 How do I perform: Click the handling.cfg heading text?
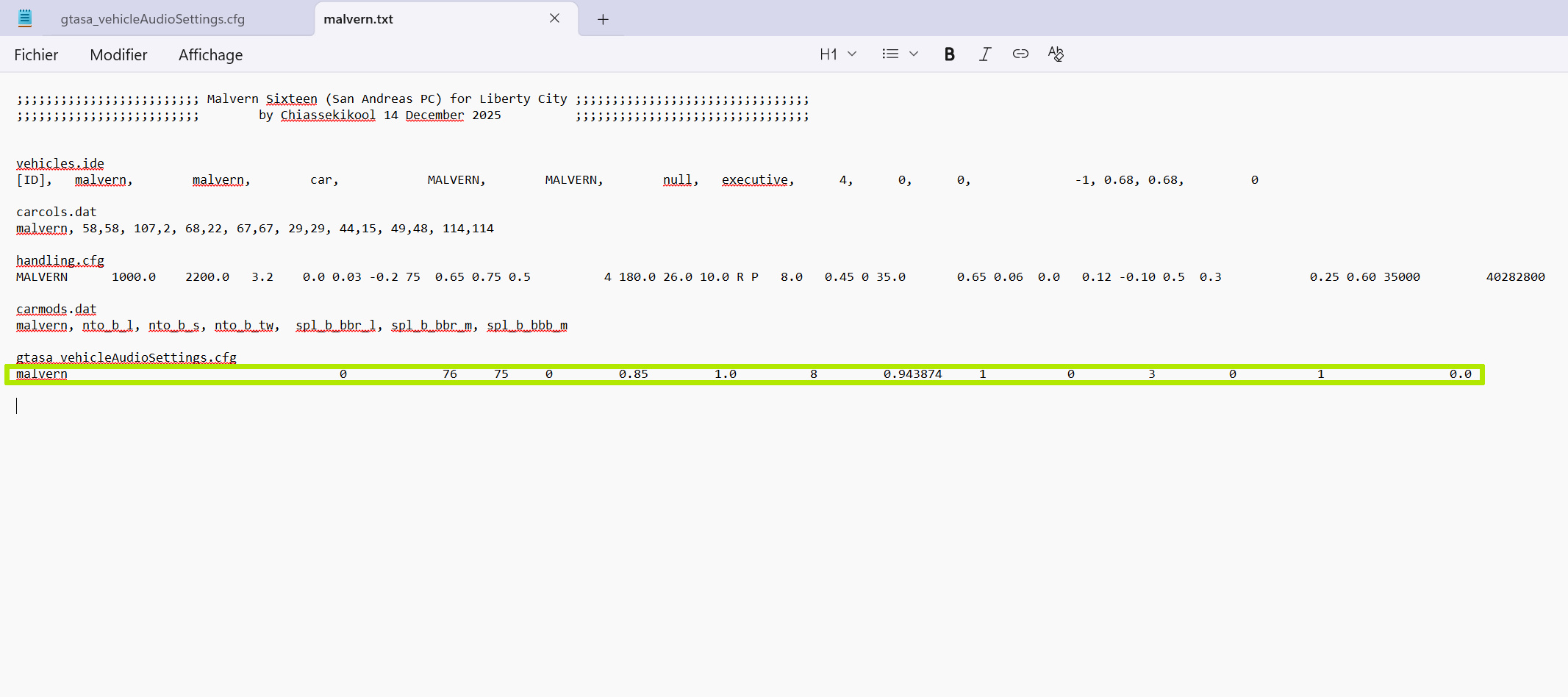60,260
